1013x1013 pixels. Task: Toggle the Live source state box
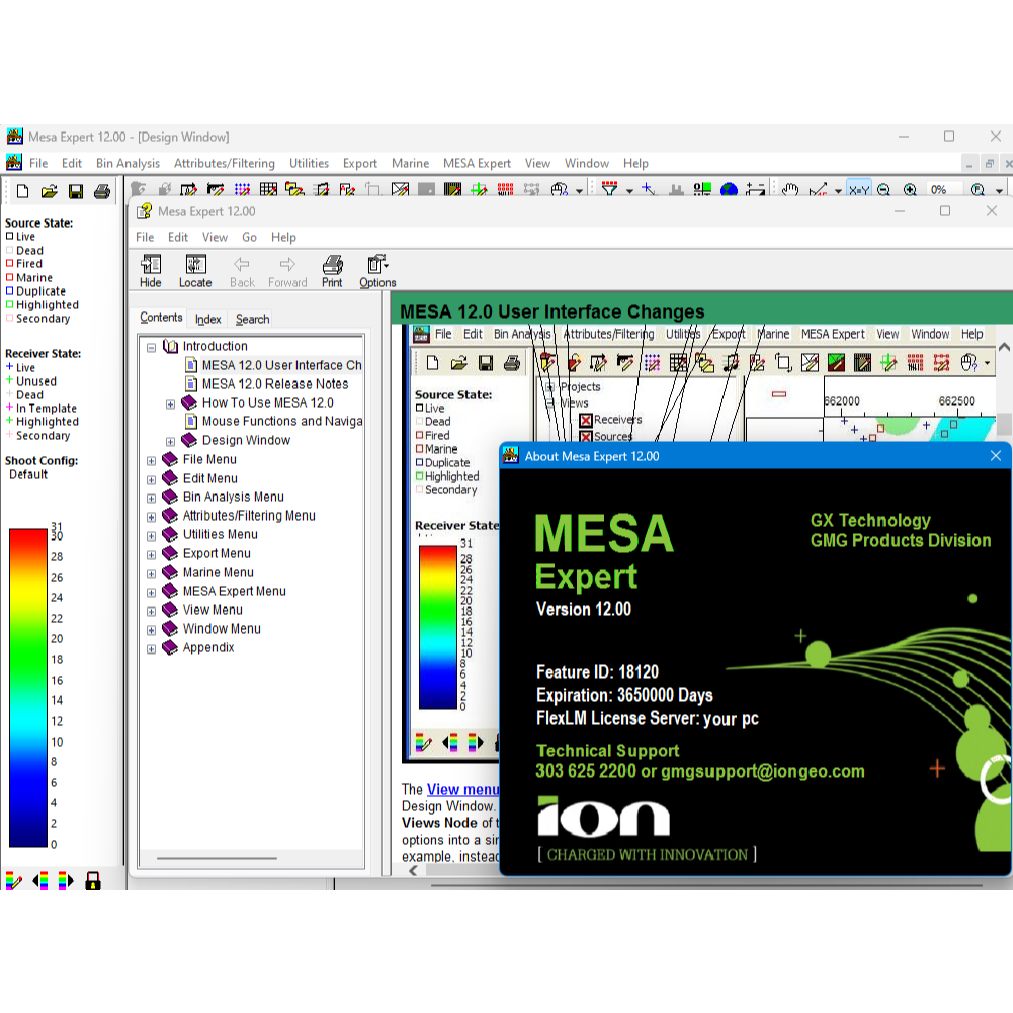tap(10, 236)
